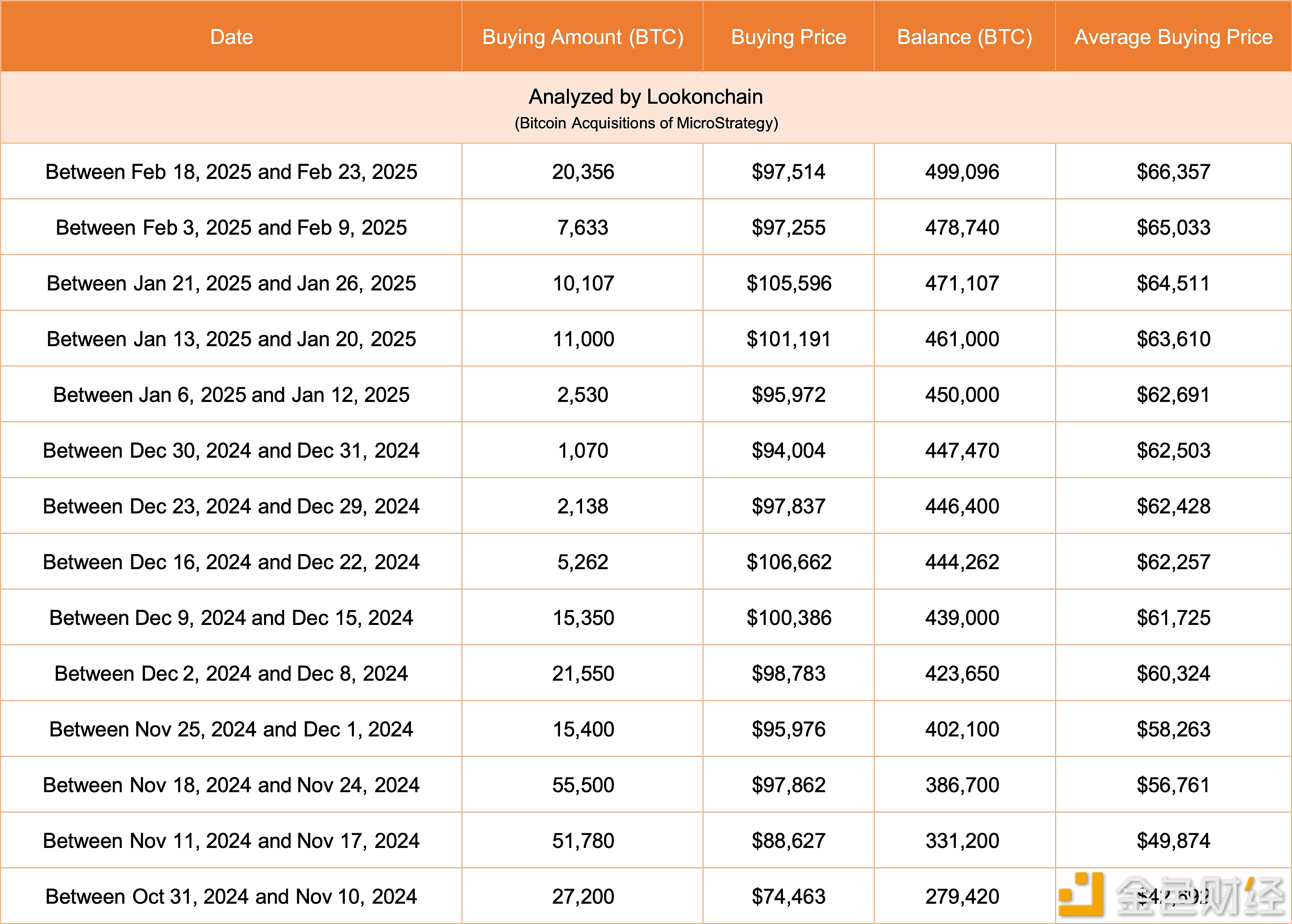Click the Buying Price column header
Viewport: 1292px width, 924px height.
[x=788, y=37]
